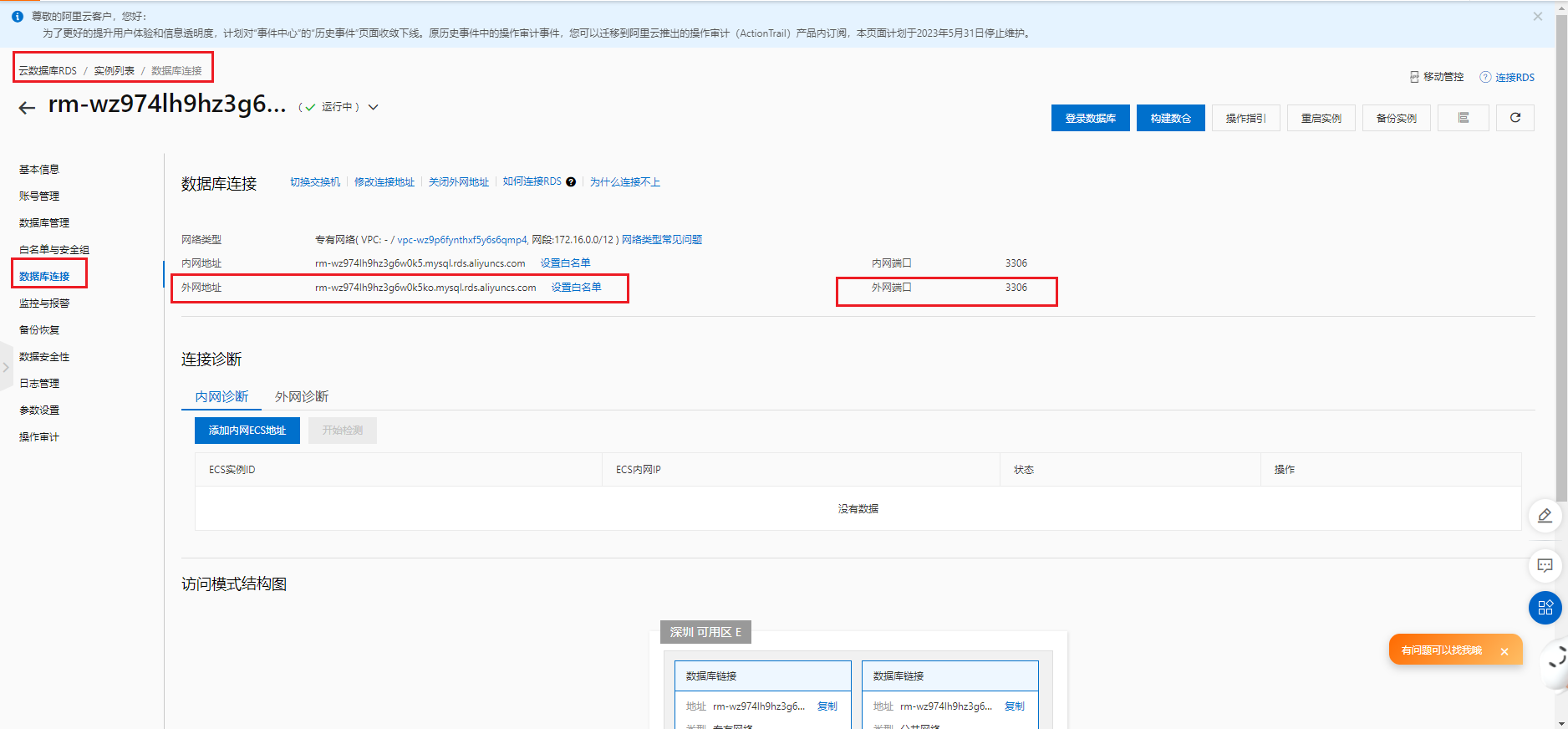The height and width of the screenshot is (729, 1568).
Task: Click 设置白名单 in the 外网地址 row
Action: [x=576, y=287]
